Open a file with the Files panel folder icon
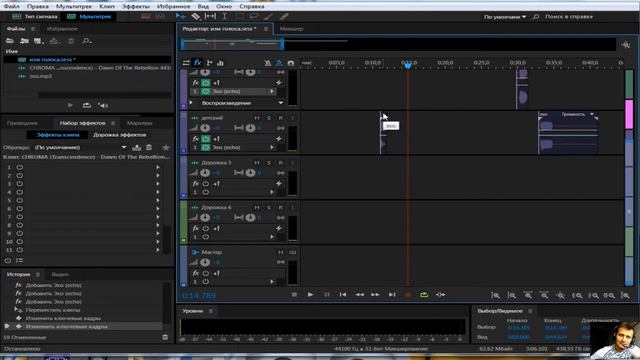 [10, 41]
